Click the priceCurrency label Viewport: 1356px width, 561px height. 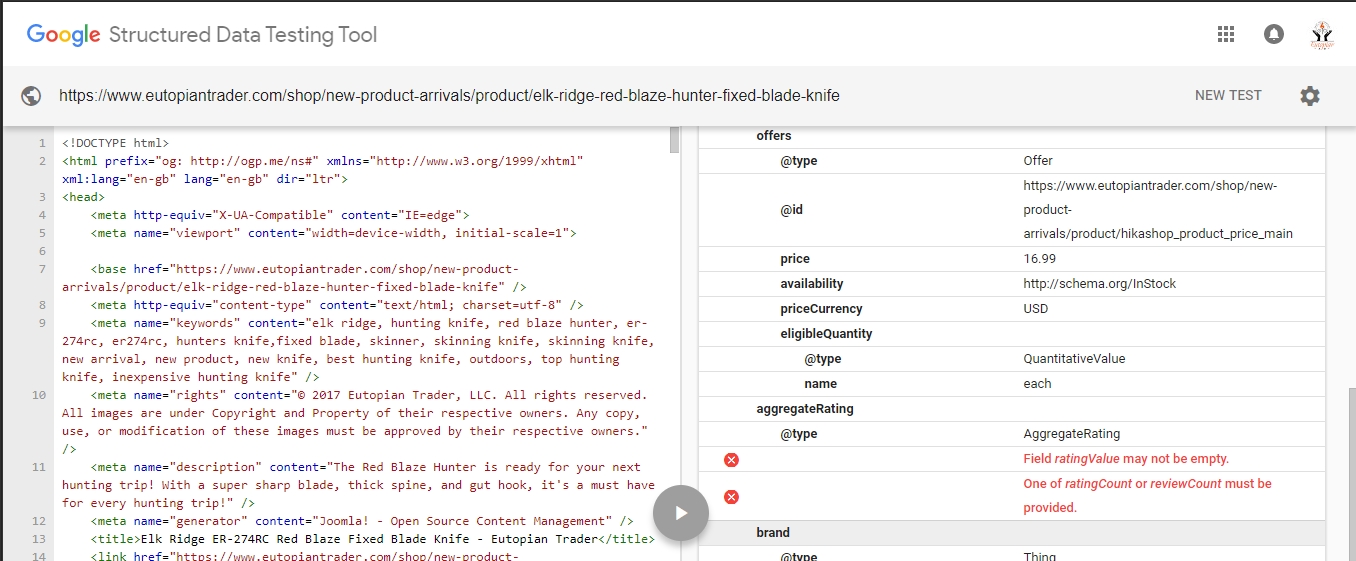[x=821, y=309]
